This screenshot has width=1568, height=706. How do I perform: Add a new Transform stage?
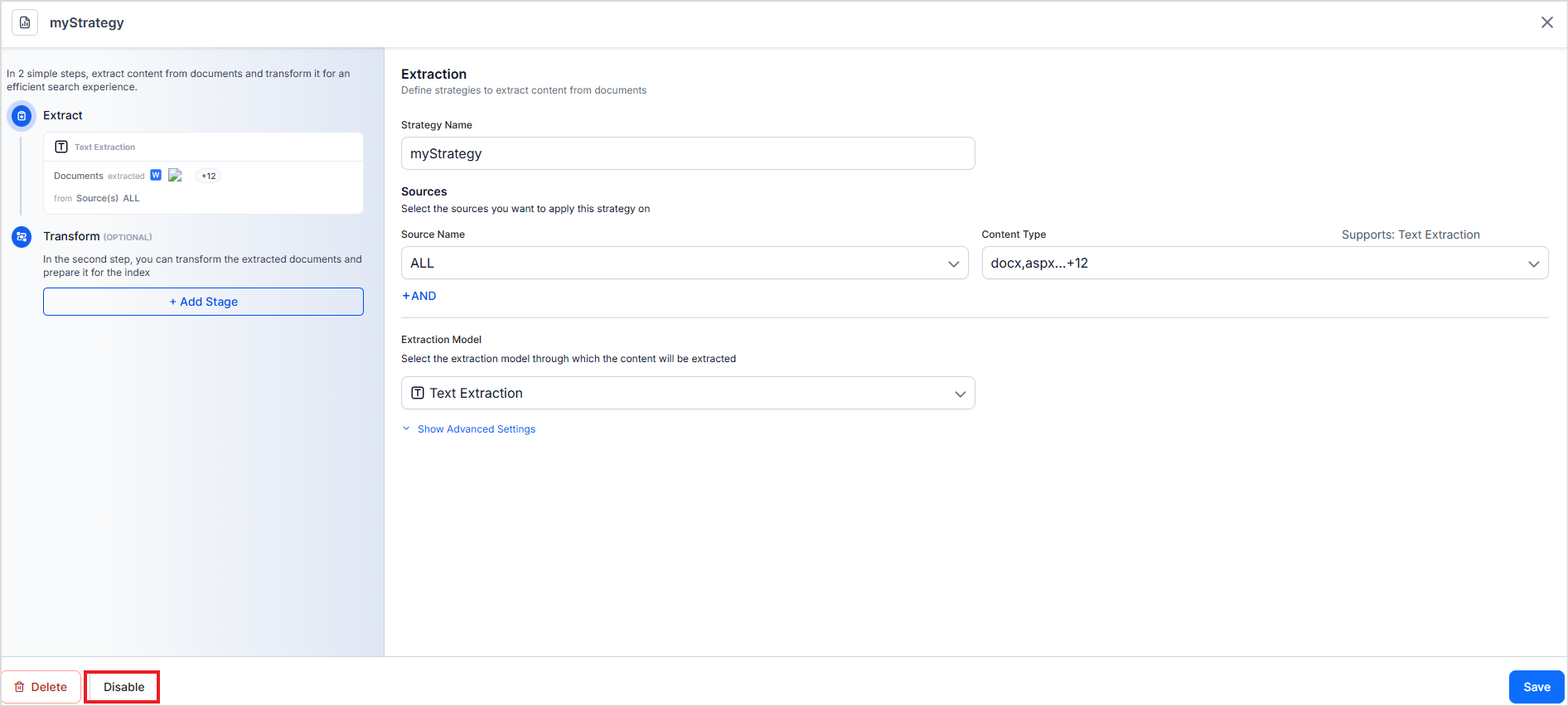click(203, 302)
